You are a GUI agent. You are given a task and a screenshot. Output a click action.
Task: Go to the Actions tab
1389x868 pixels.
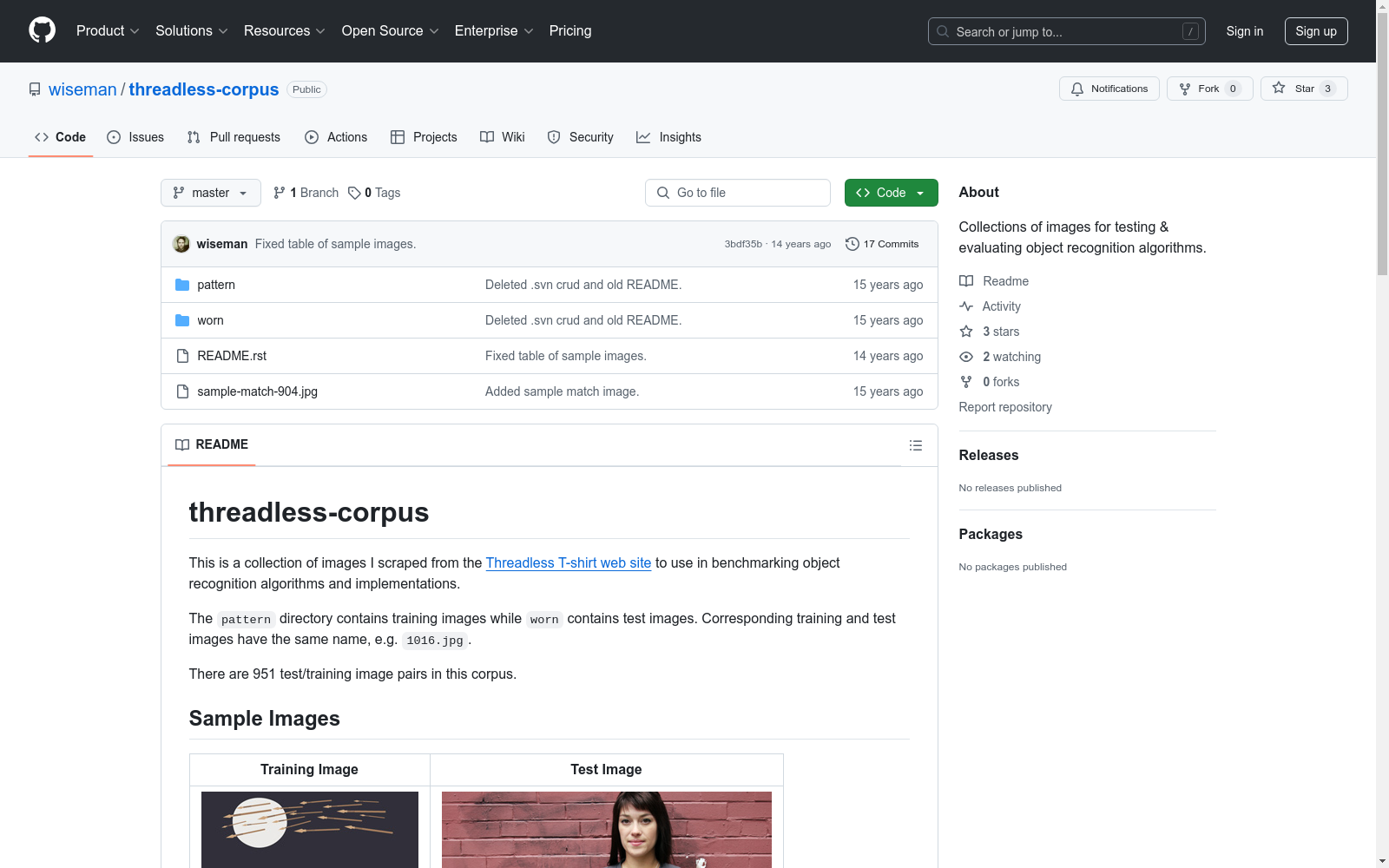336,137
